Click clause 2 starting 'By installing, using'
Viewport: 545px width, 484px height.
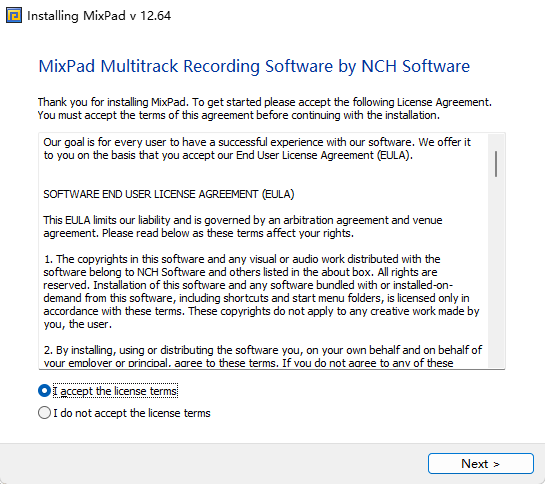click(x=263, y=356)
